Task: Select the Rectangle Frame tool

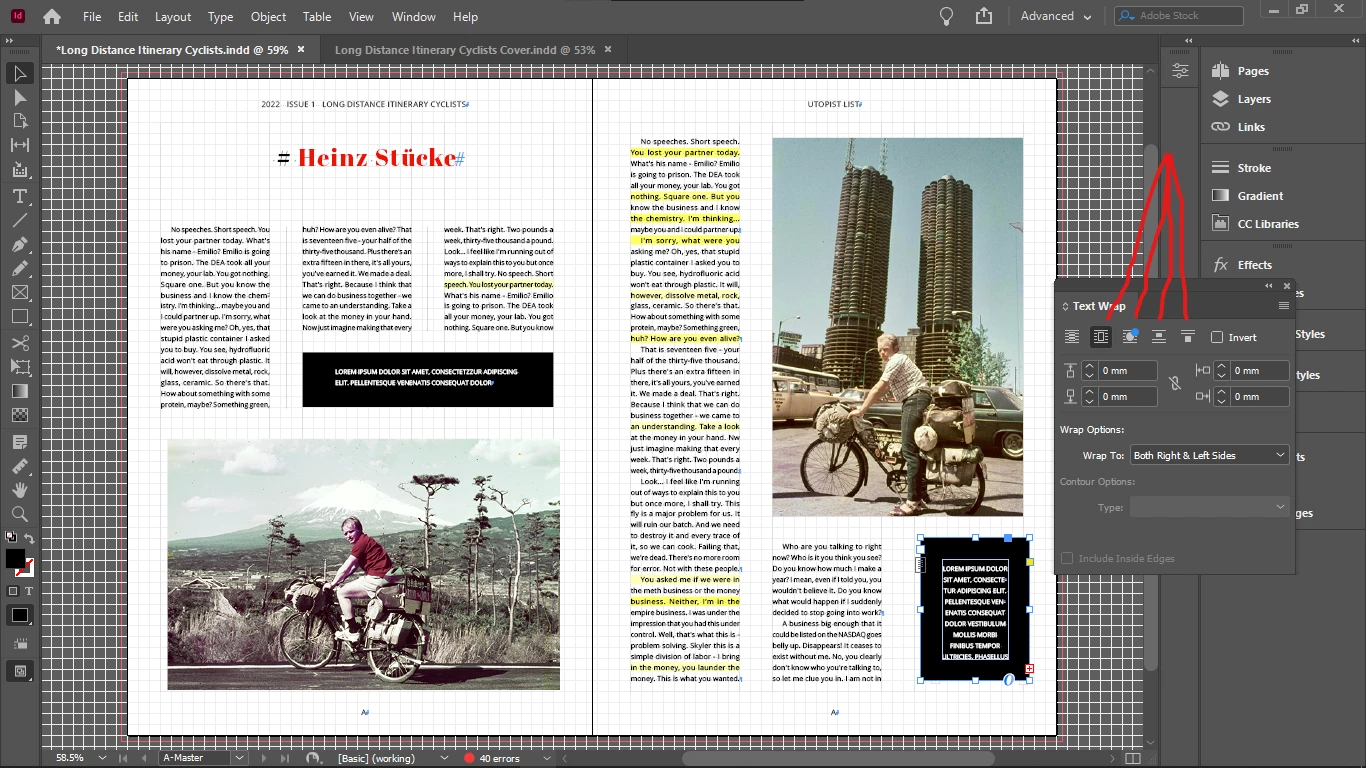Action: [20, 293]
